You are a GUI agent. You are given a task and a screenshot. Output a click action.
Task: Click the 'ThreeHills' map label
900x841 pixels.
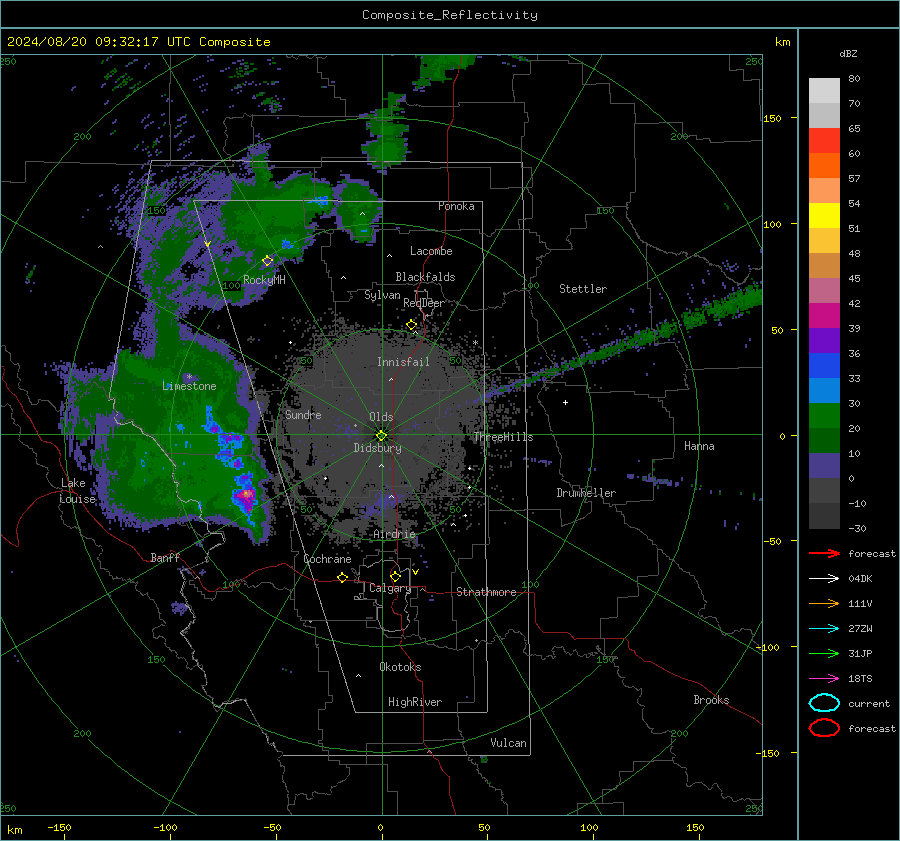point(503,437)
